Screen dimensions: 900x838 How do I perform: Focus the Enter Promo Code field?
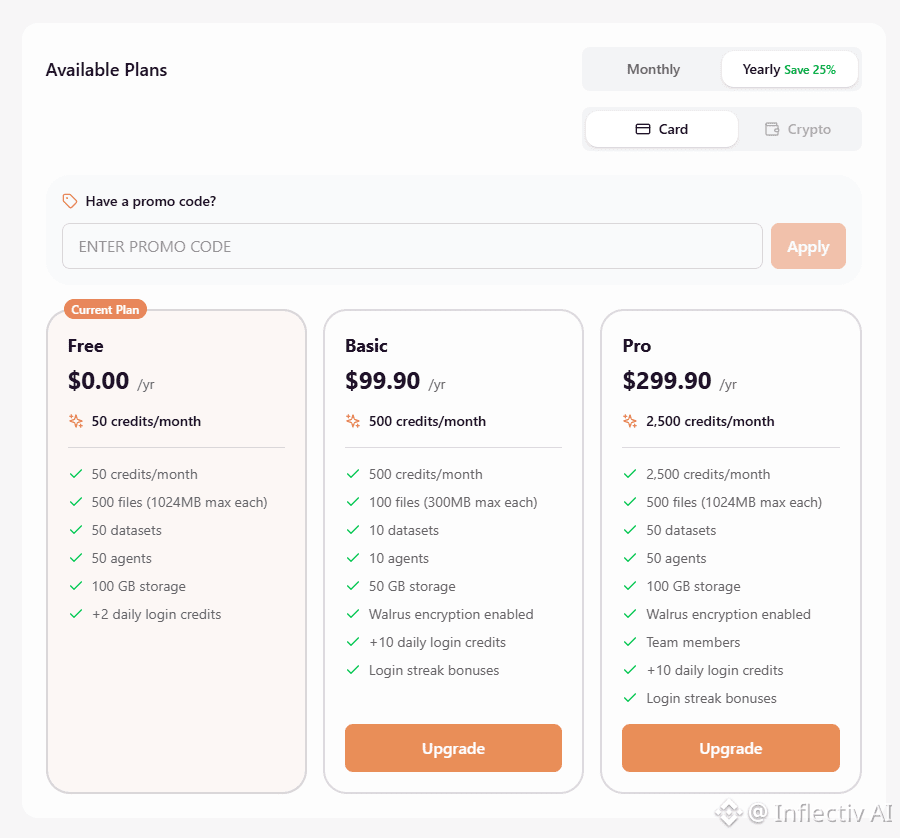pyautogui.click(x=412, y=246)
